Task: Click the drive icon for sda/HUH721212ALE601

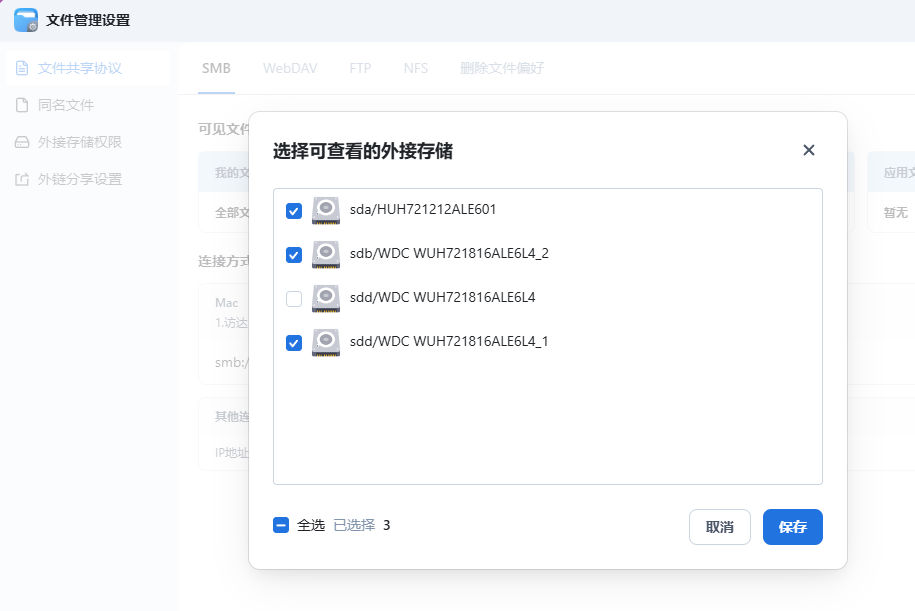Action: (326, 210)
